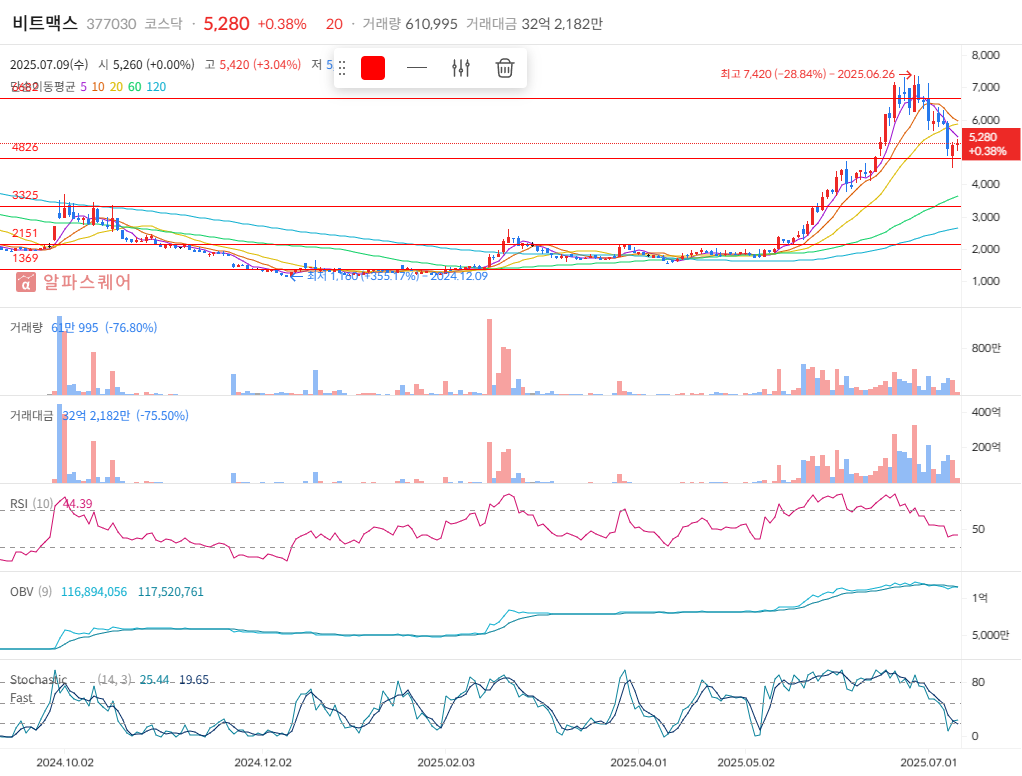
Task: Click the RSI (10) indicator label
Action: point(31,504)
